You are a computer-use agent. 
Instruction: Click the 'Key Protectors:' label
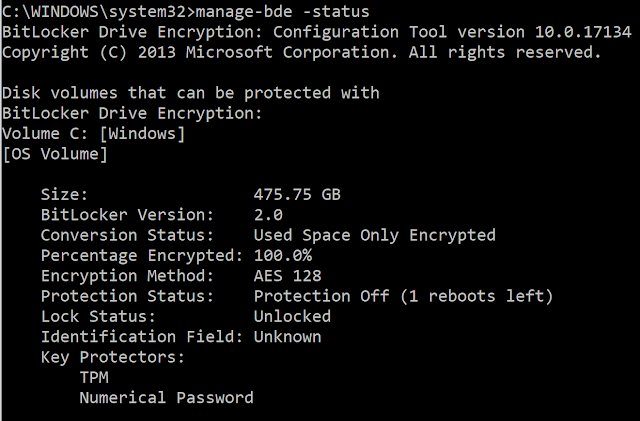pos(98,357)
